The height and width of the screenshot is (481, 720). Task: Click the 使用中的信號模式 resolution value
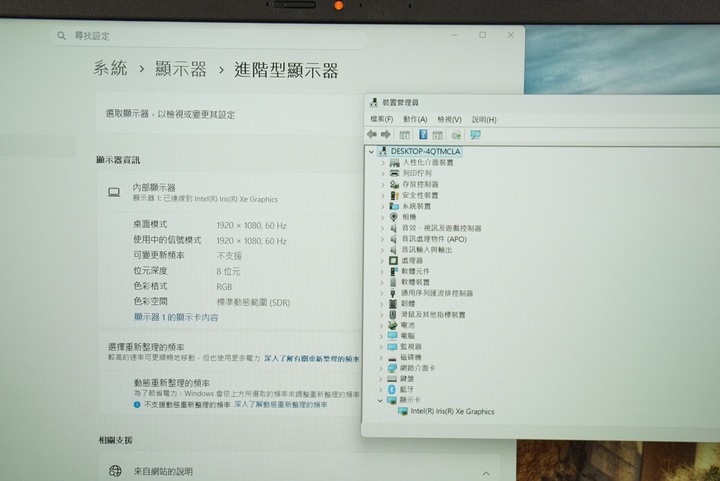point(252,241)
